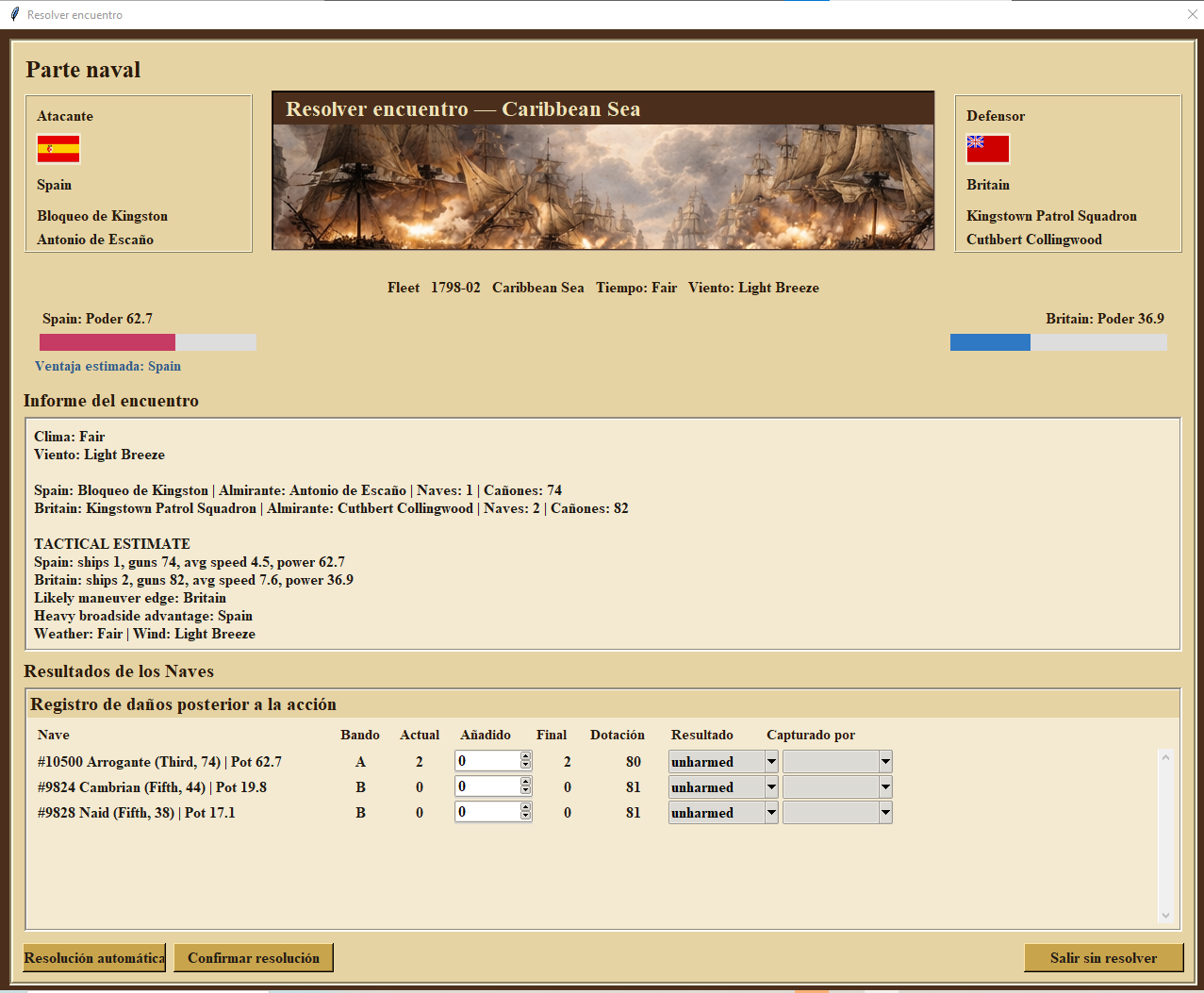
Task: Click scrollbar down arrow in damage table
Action: tap(1166, 916)
